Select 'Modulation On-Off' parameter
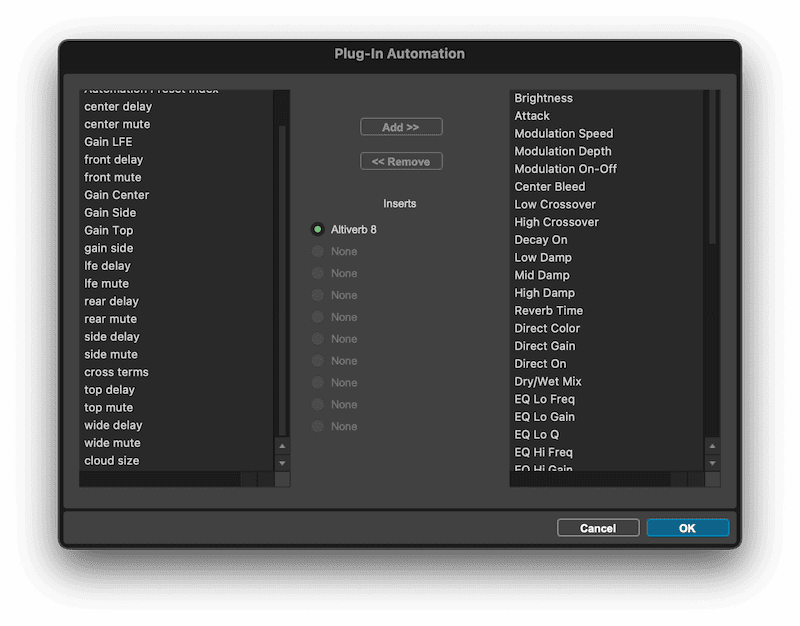 coord(565,169)
